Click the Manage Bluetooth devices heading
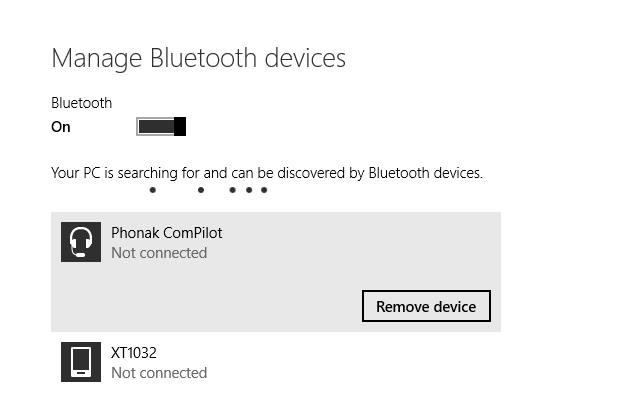 pos(198,58)
